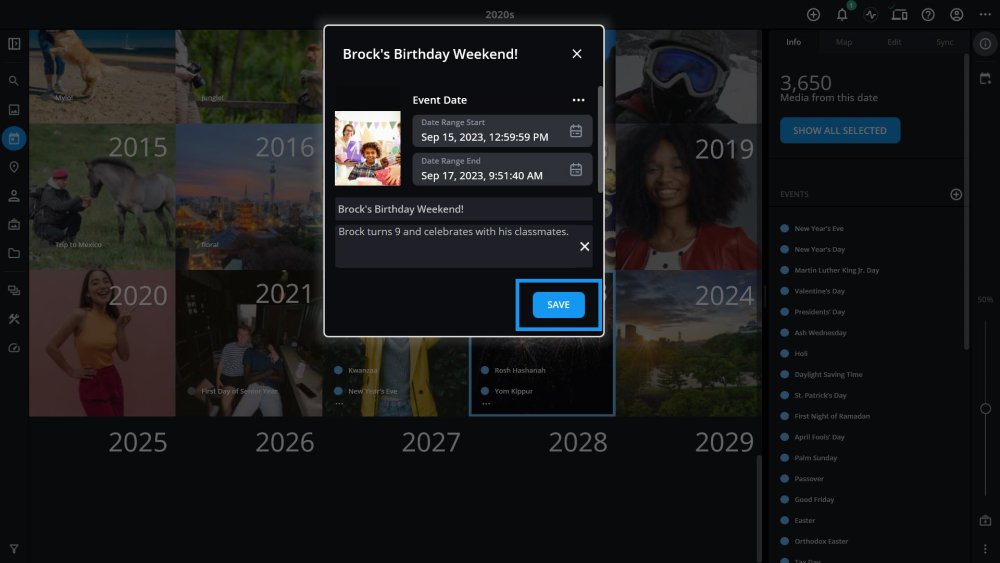This screenshot has width=1000, height=563.
Task: Clear the event description text
Action: [x=584, y=247]
